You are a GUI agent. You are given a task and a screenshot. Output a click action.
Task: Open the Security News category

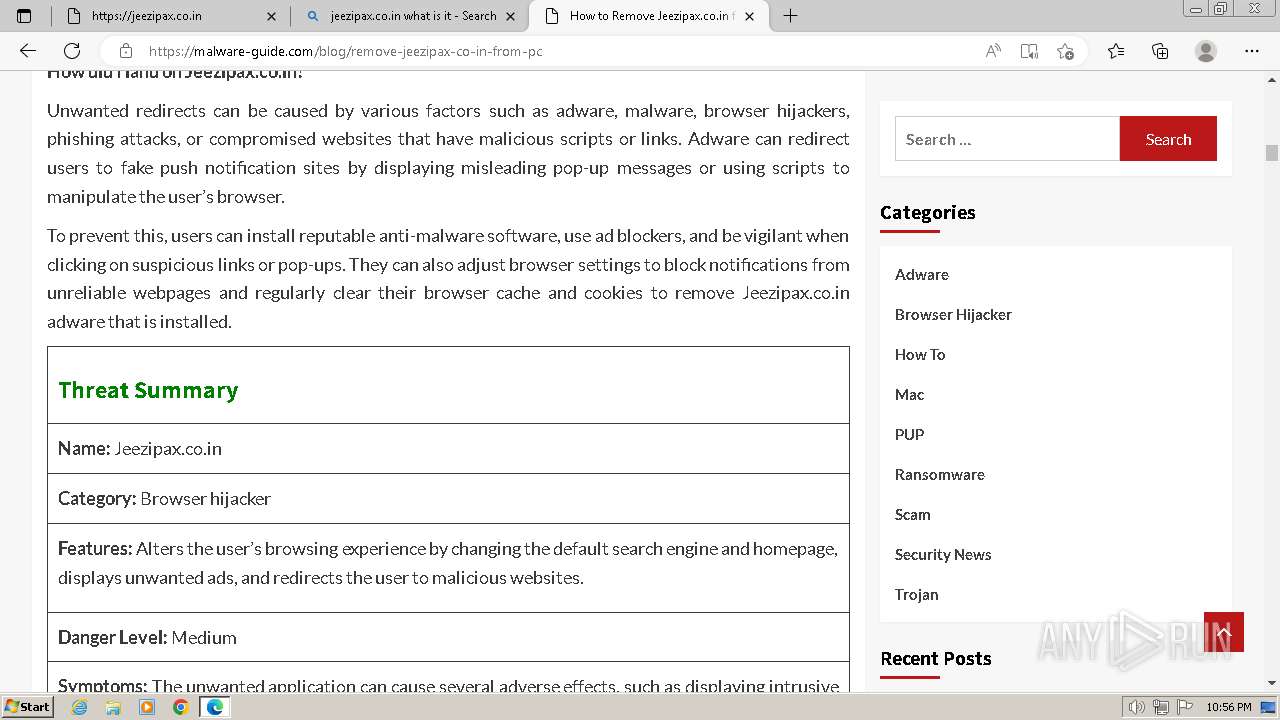click(x=943, y=554)
